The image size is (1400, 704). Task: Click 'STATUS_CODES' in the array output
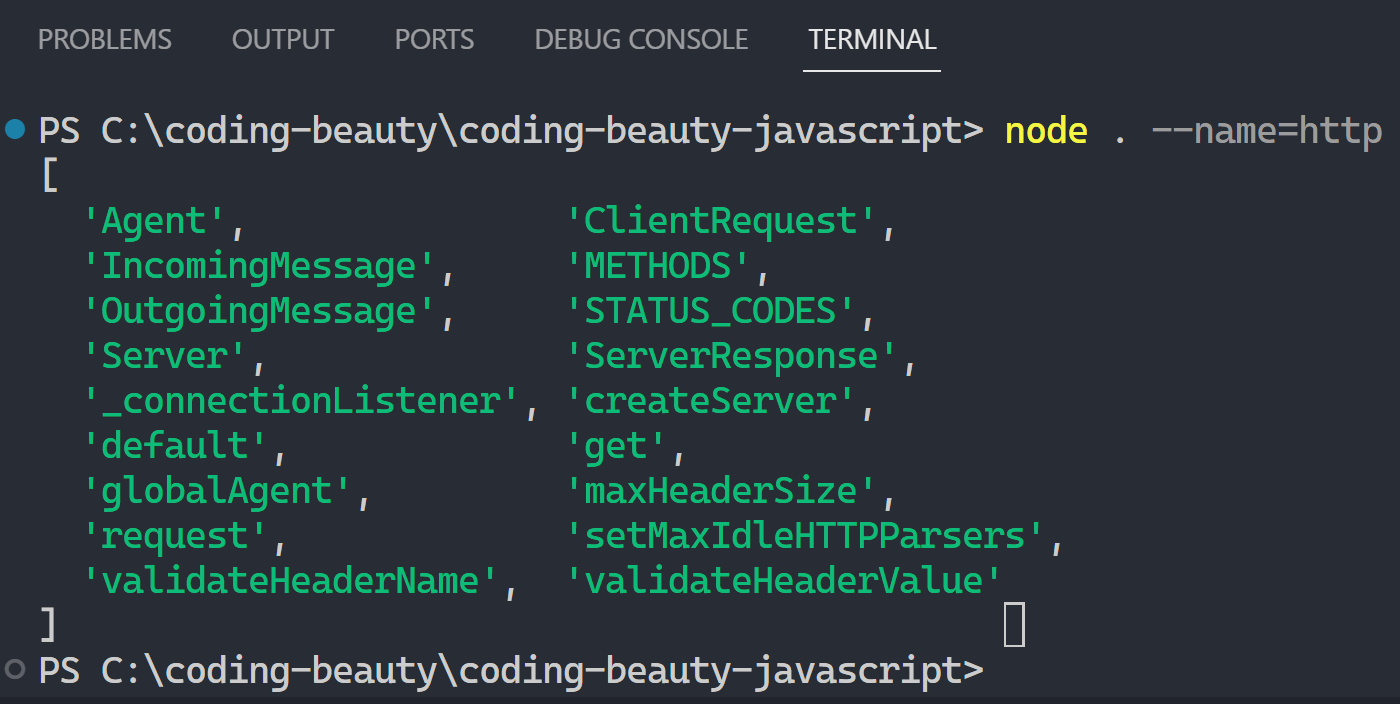pos(710,311)
